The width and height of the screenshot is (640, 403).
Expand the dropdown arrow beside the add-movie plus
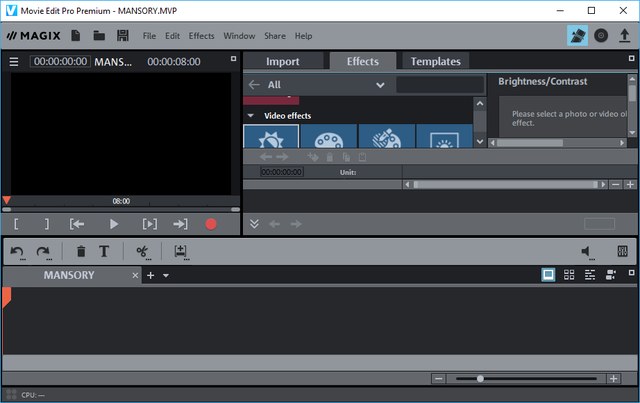[166, 275]
